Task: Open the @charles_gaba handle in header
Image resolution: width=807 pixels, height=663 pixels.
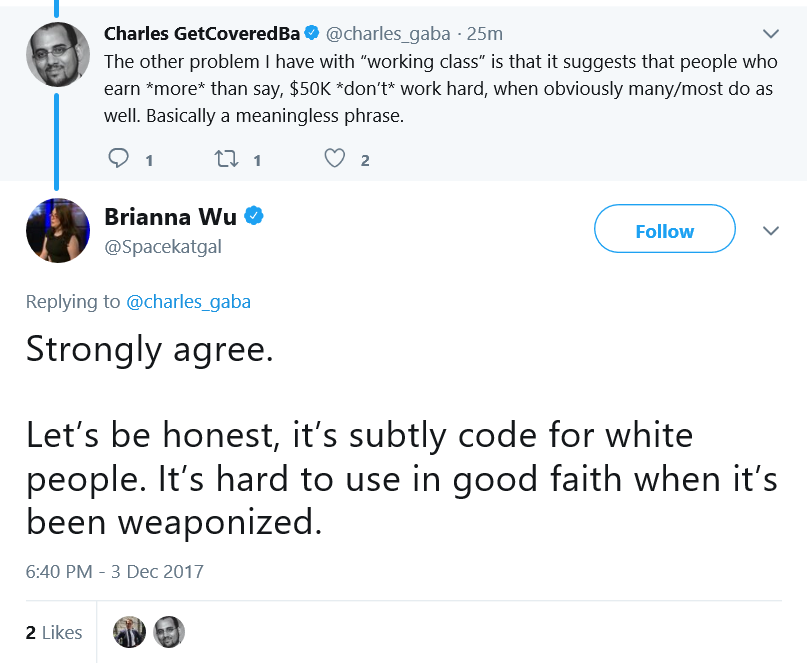Action: point(388,34)
